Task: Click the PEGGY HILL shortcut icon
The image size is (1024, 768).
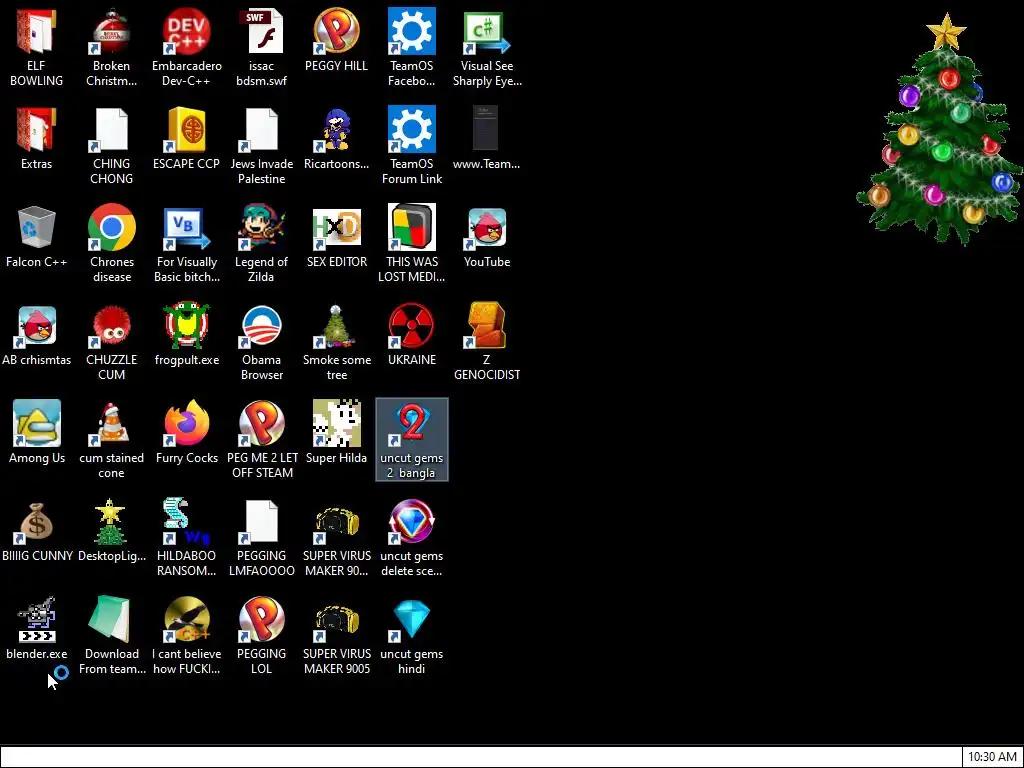Action: click(x=336, y=32)
